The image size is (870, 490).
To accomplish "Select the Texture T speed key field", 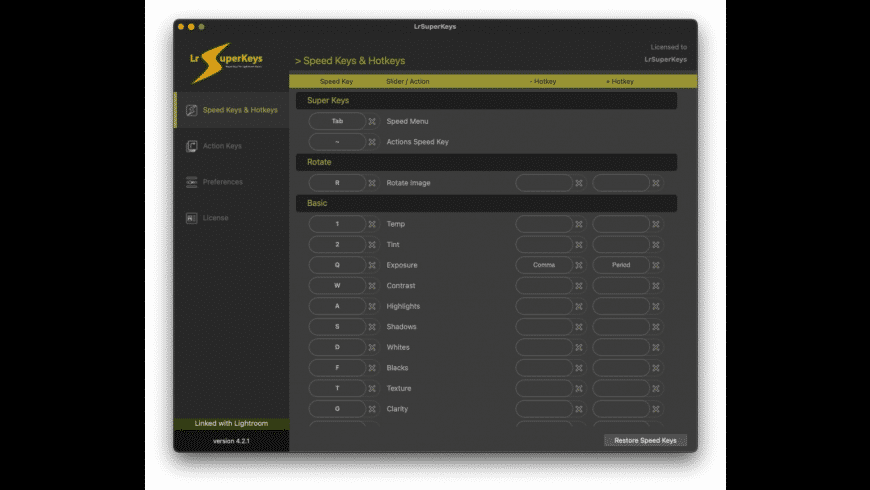I will pos(337,388).
